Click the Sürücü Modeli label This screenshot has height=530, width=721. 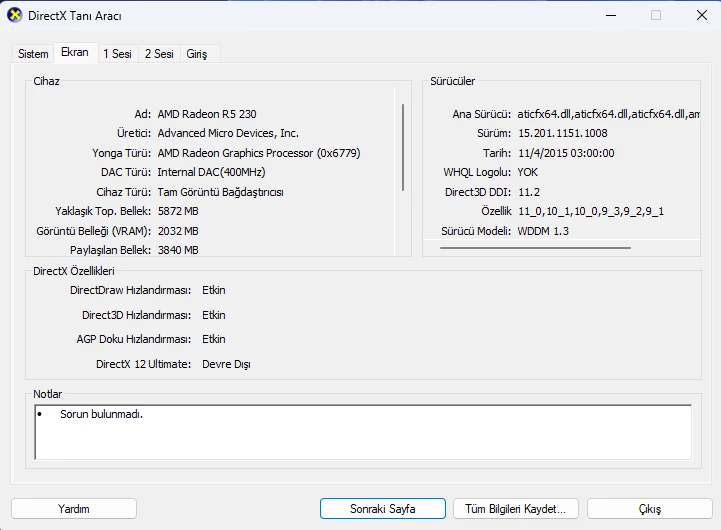pyautogui.click(x=476, y=231)
